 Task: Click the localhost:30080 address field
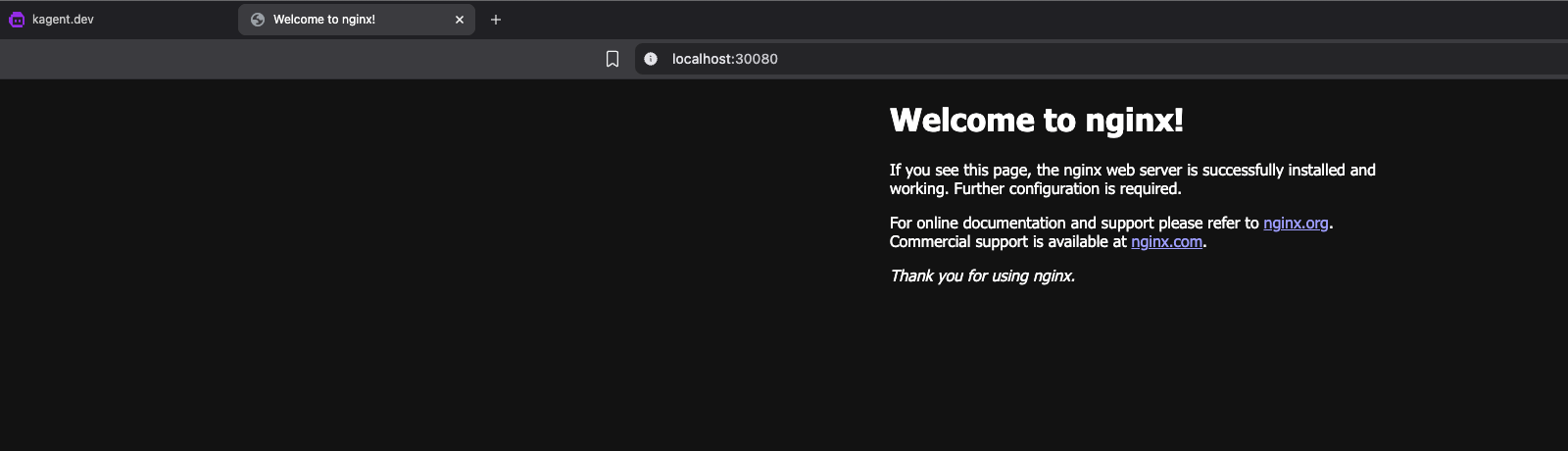pos(1102,59)
